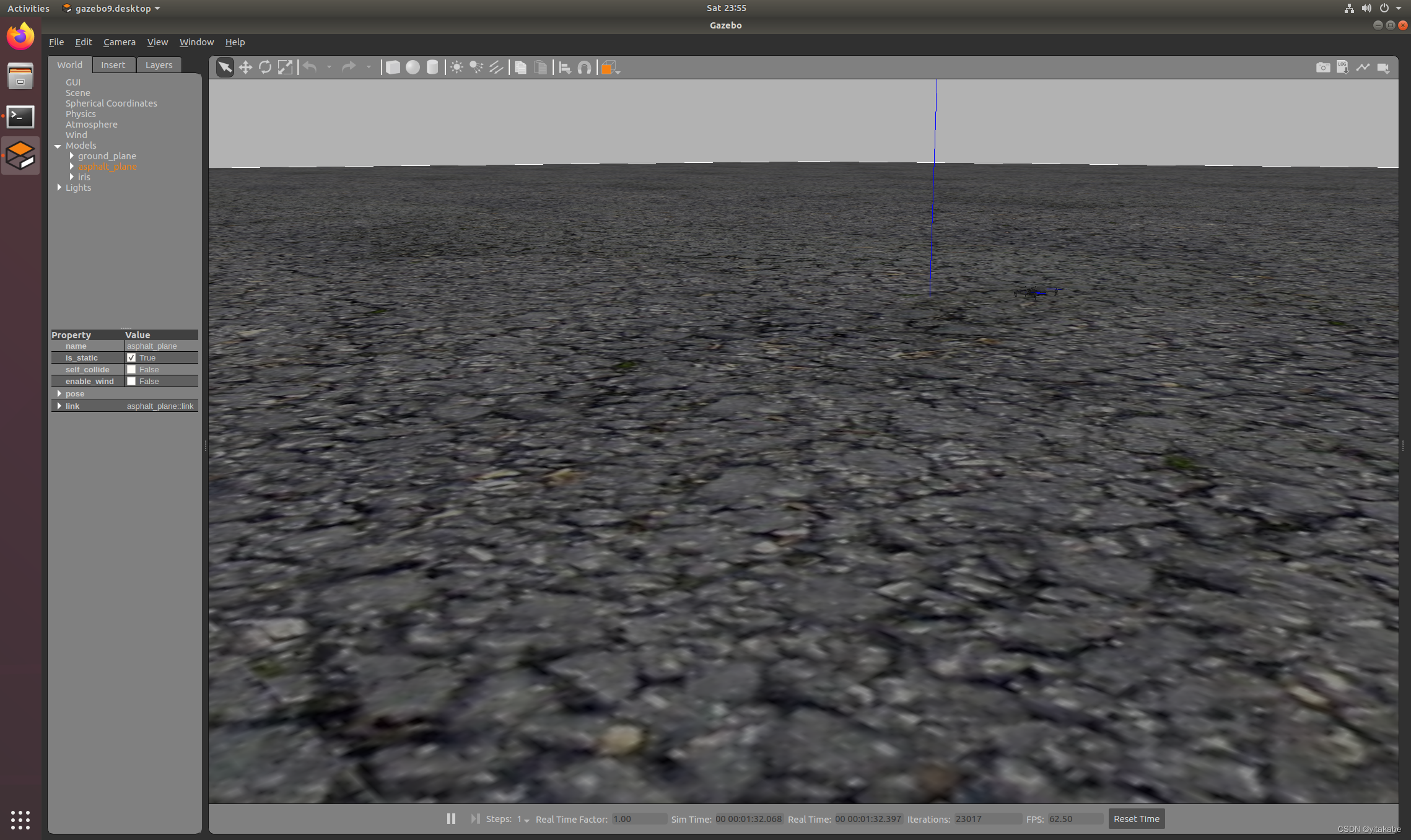Screen dimensions: 1411x840
Task: Add a point light
Action: [x=456, y=68]
